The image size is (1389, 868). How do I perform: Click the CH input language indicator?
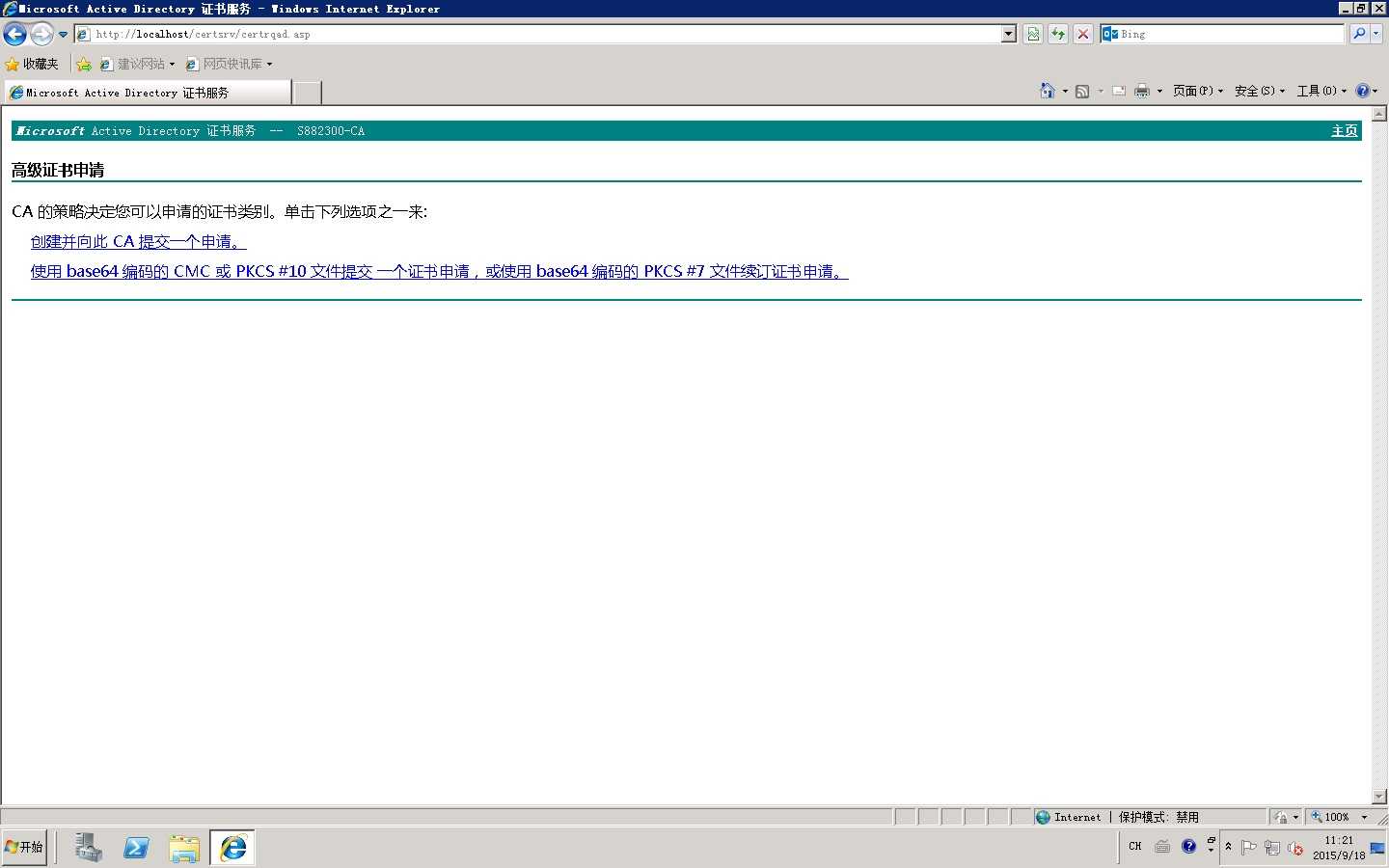point(1135,847)
